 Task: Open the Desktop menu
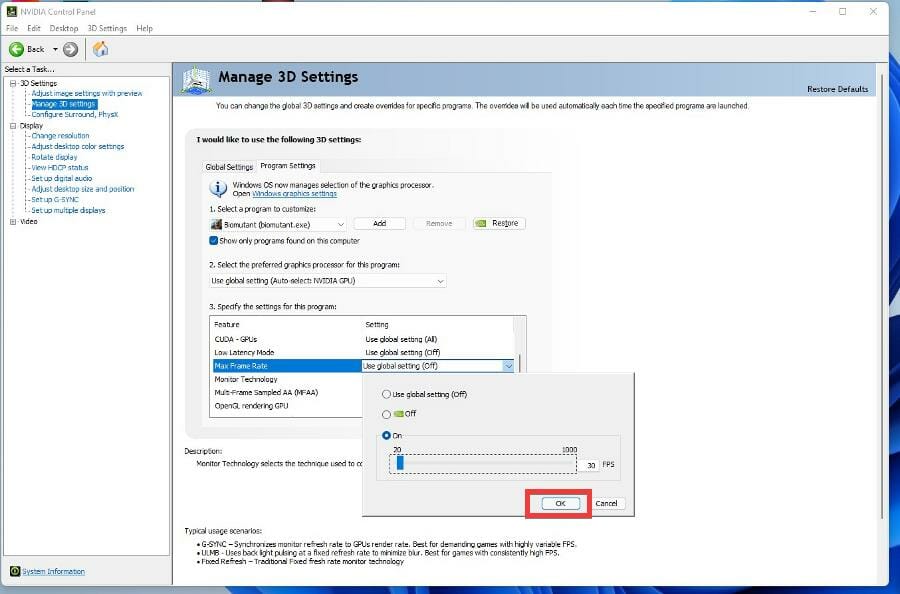click(64, 28)
